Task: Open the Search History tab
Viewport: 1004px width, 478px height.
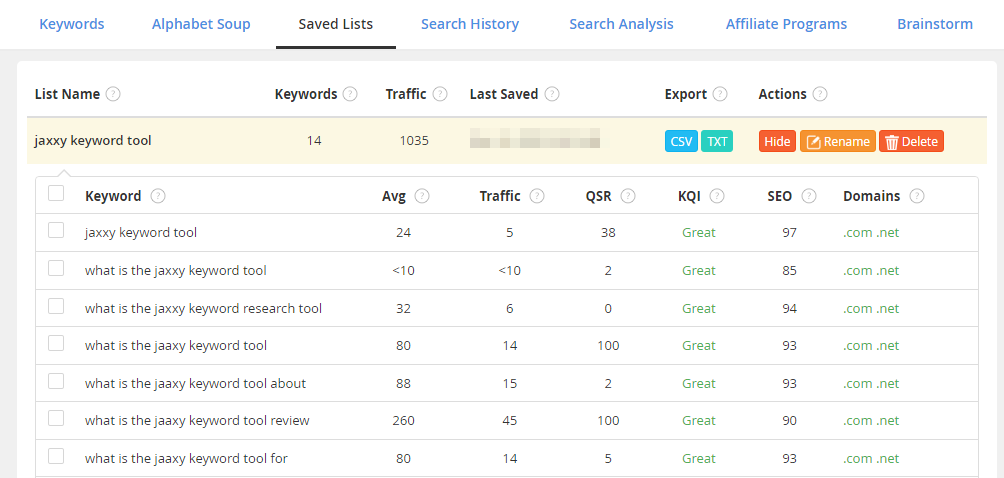Action: (x=470, y=24)
